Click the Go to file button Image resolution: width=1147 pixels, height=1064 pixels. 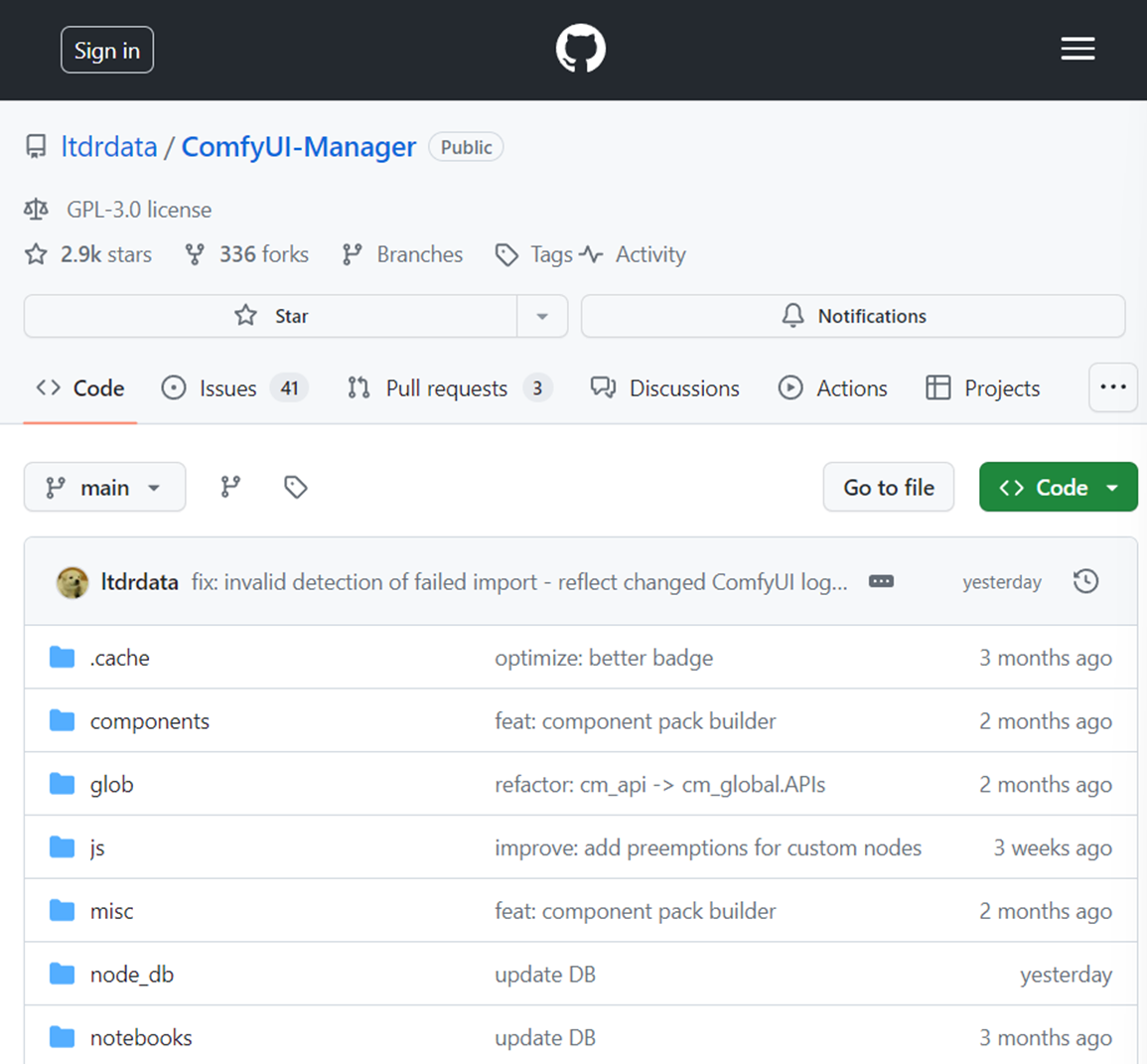tap(888, 488)
